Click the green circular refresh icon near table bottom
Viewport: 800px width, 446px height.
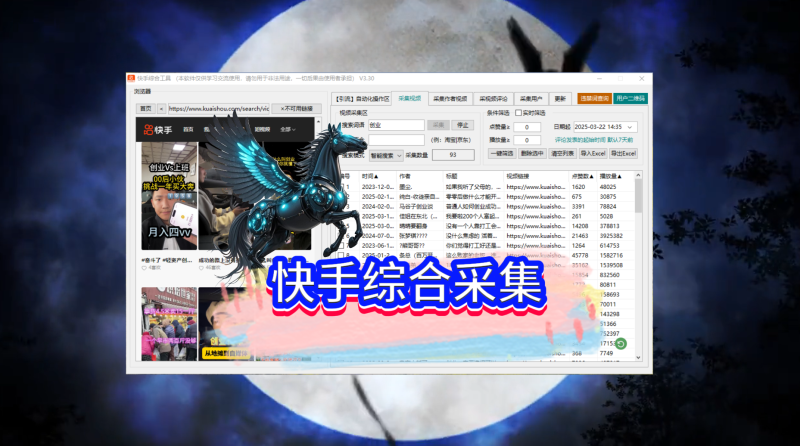coord(620,343)
